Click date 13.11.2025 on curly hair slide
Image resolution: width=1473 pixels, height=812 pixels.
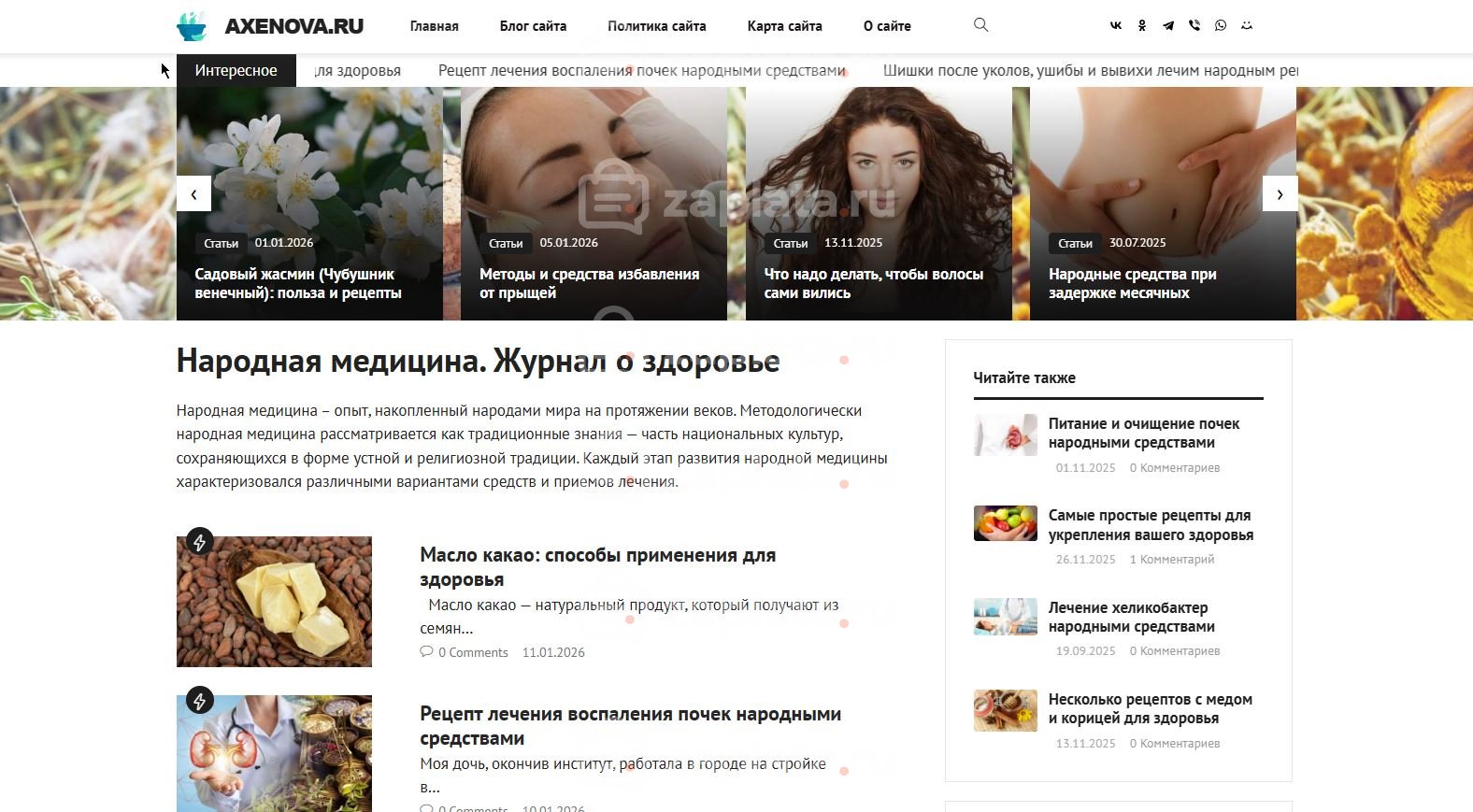click(x=853, y=243)
